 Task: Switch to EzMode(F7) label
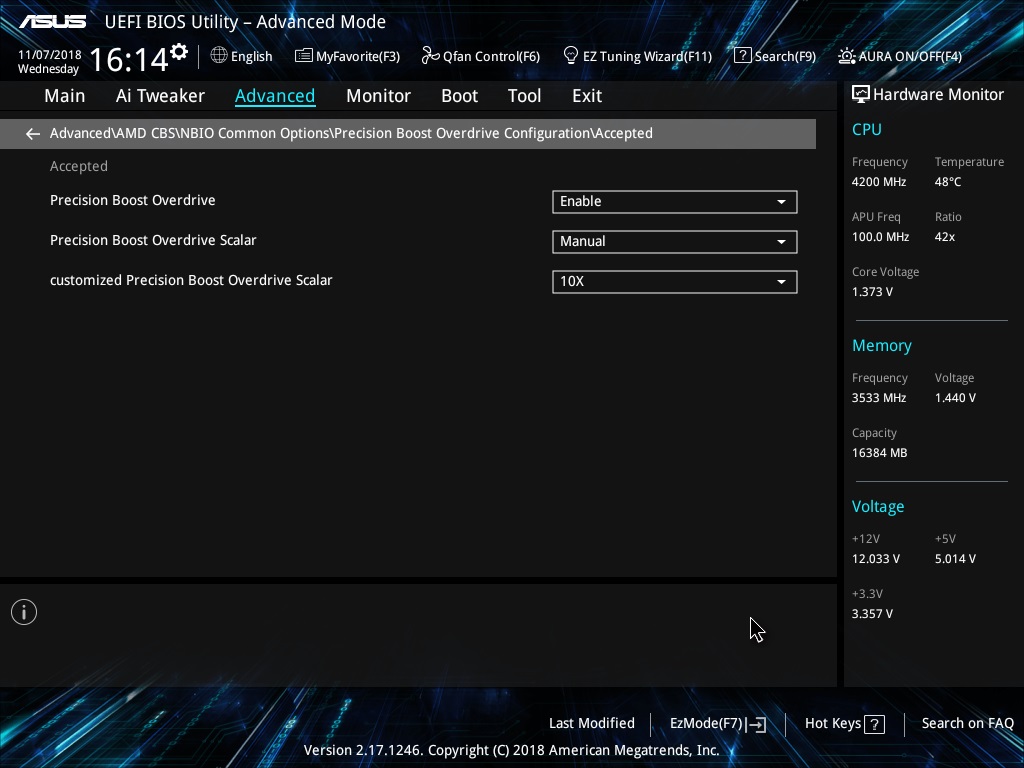coord(706,724)
